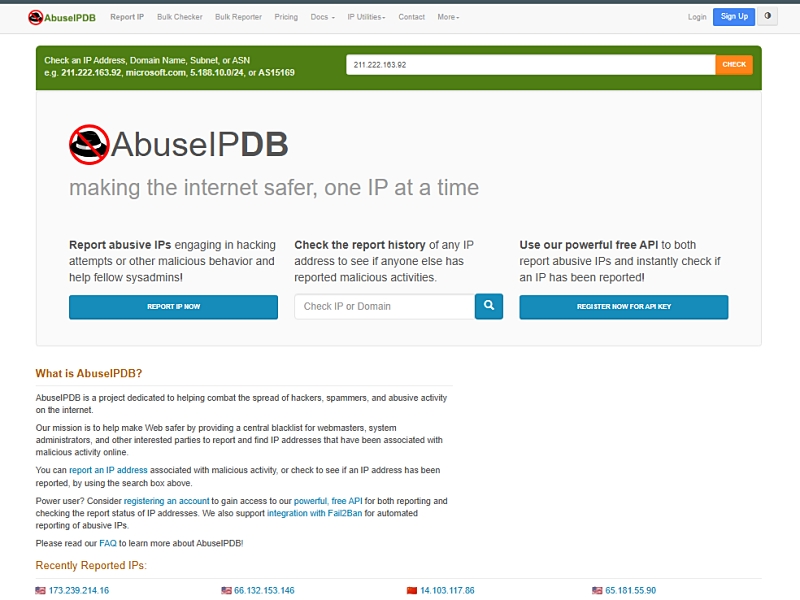Open the Pricing page
This screenshot has width=800, height=600.
286,17
